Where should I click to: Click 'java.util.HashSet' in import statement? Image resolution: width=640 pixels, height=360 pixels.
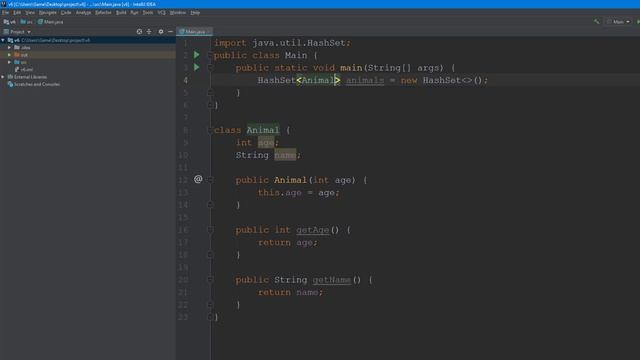(x=300, y=43)
